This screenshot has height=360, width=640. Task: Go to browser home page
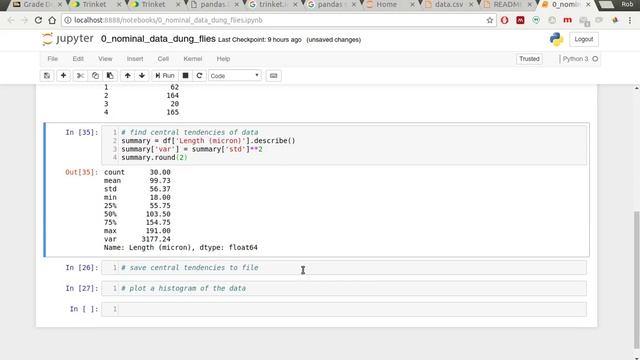(x=52, y=20)
